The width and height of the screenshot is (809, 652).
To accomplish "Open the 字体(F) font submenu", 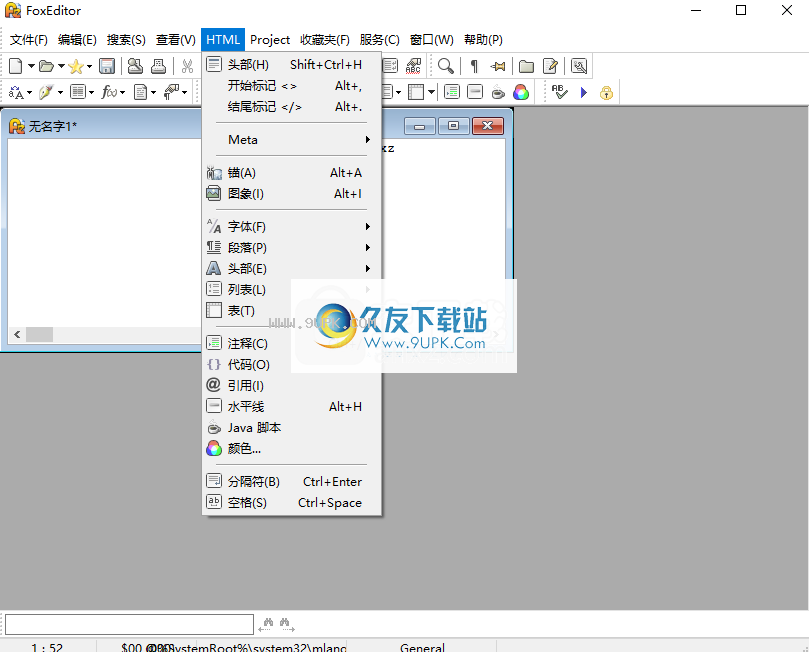I will [292, 226].
